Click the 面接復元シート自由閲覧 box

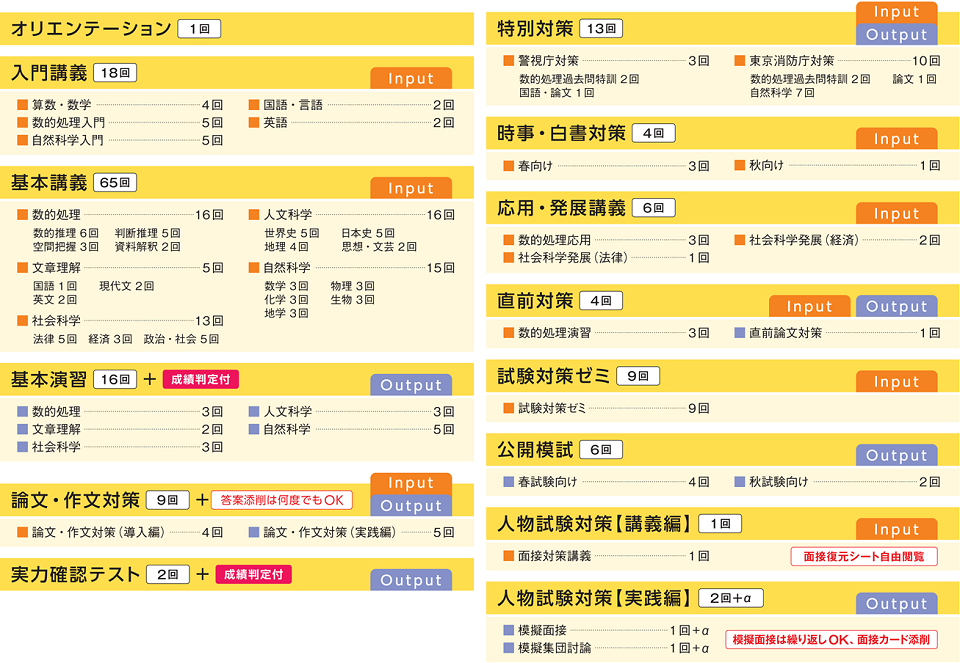point(864,556)
